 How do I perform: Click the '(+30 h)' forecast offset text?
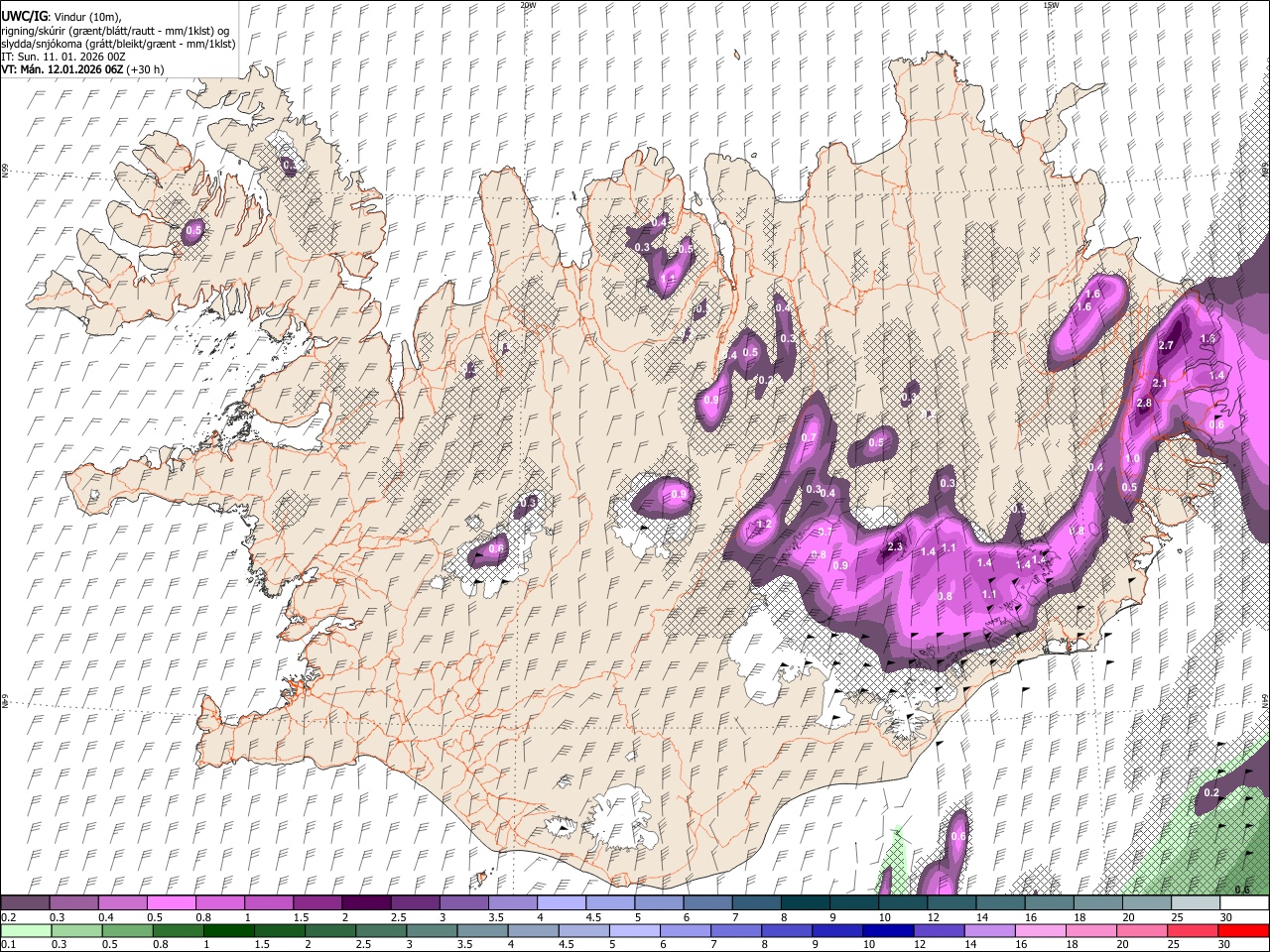(145, 69)
